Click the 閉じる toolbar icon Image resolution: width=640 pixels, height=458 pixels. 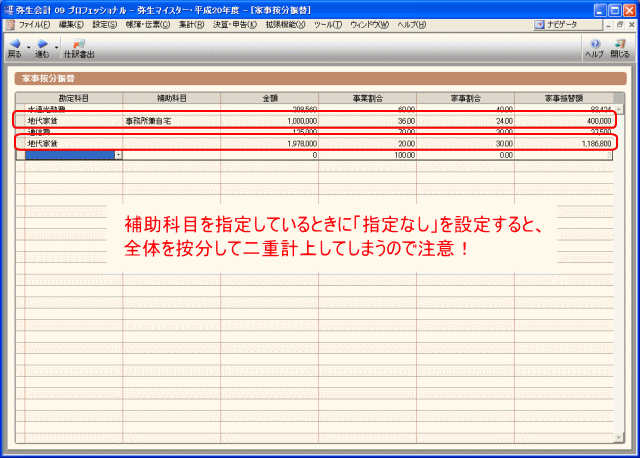pos(620,44)
